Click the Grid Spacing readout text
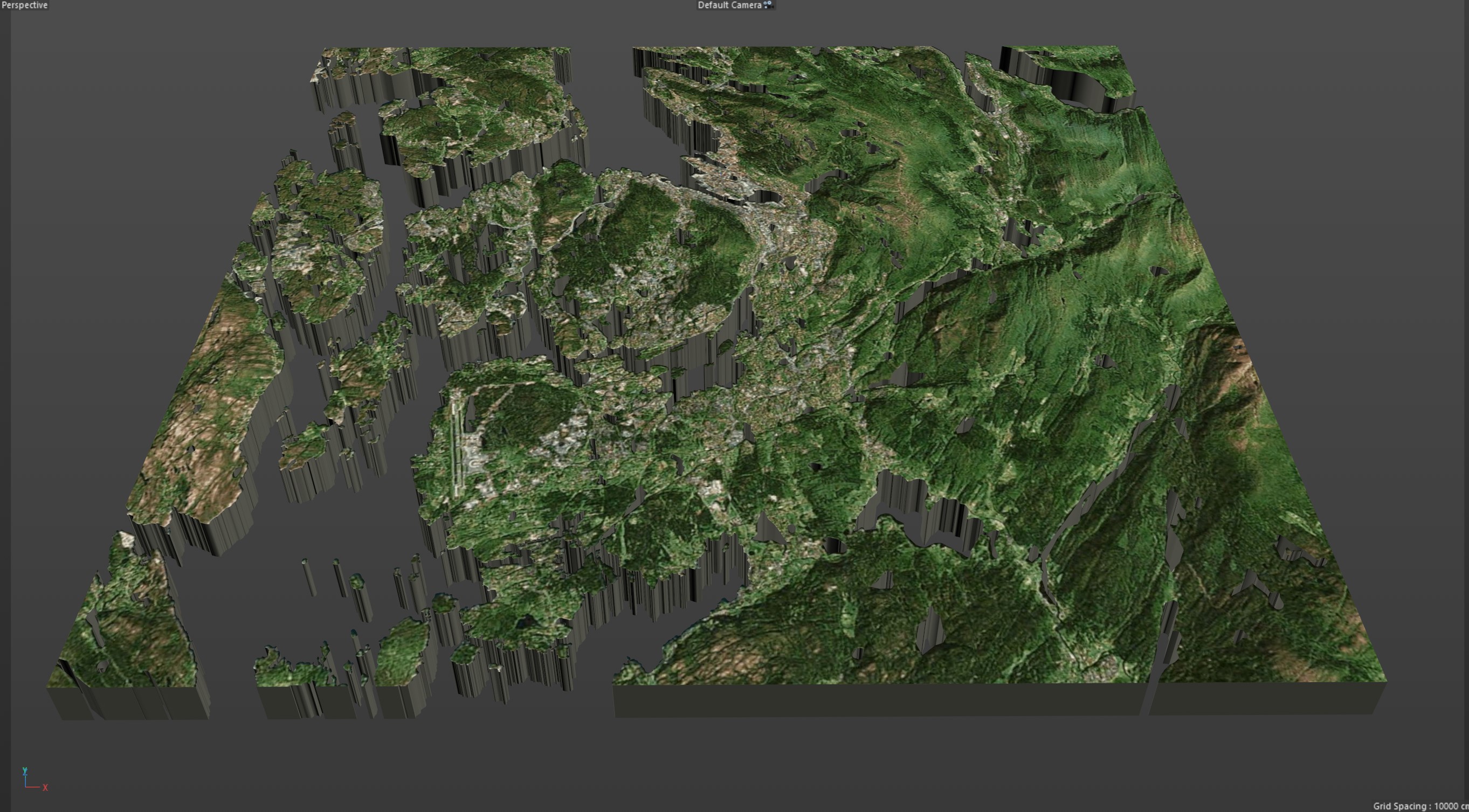This screenshot has height=812, width=1469. (x=1420, y=806)
